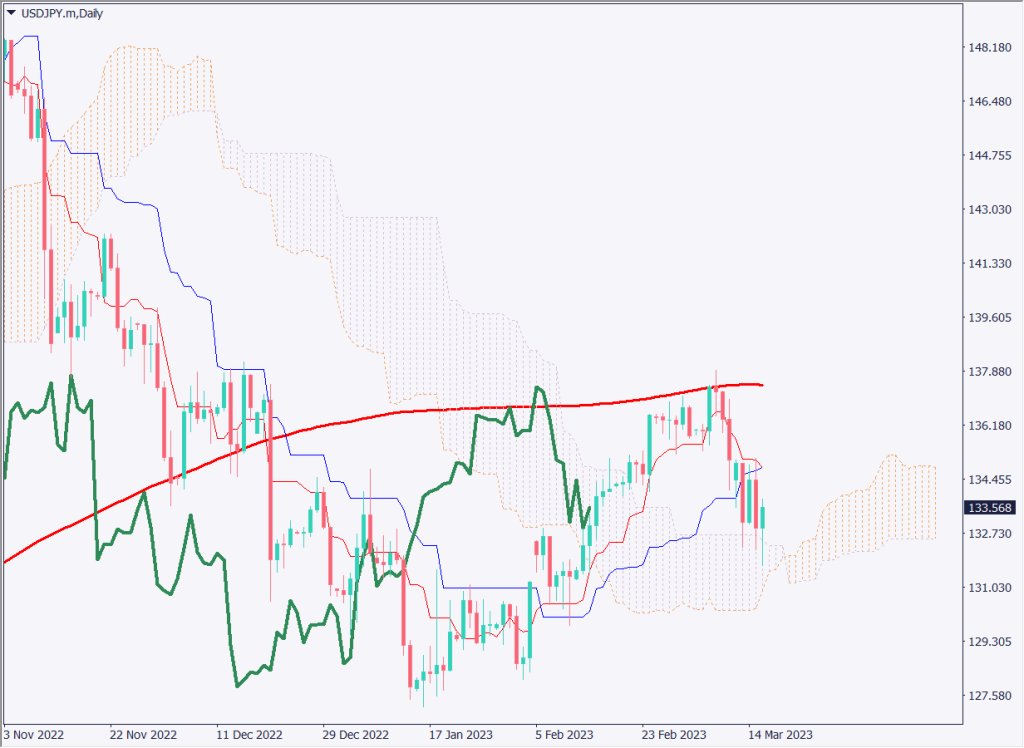Viewport: 1024px width, 748px height.
Task: Click the 131.030 price axis label
Action: (x=986, y=587)
